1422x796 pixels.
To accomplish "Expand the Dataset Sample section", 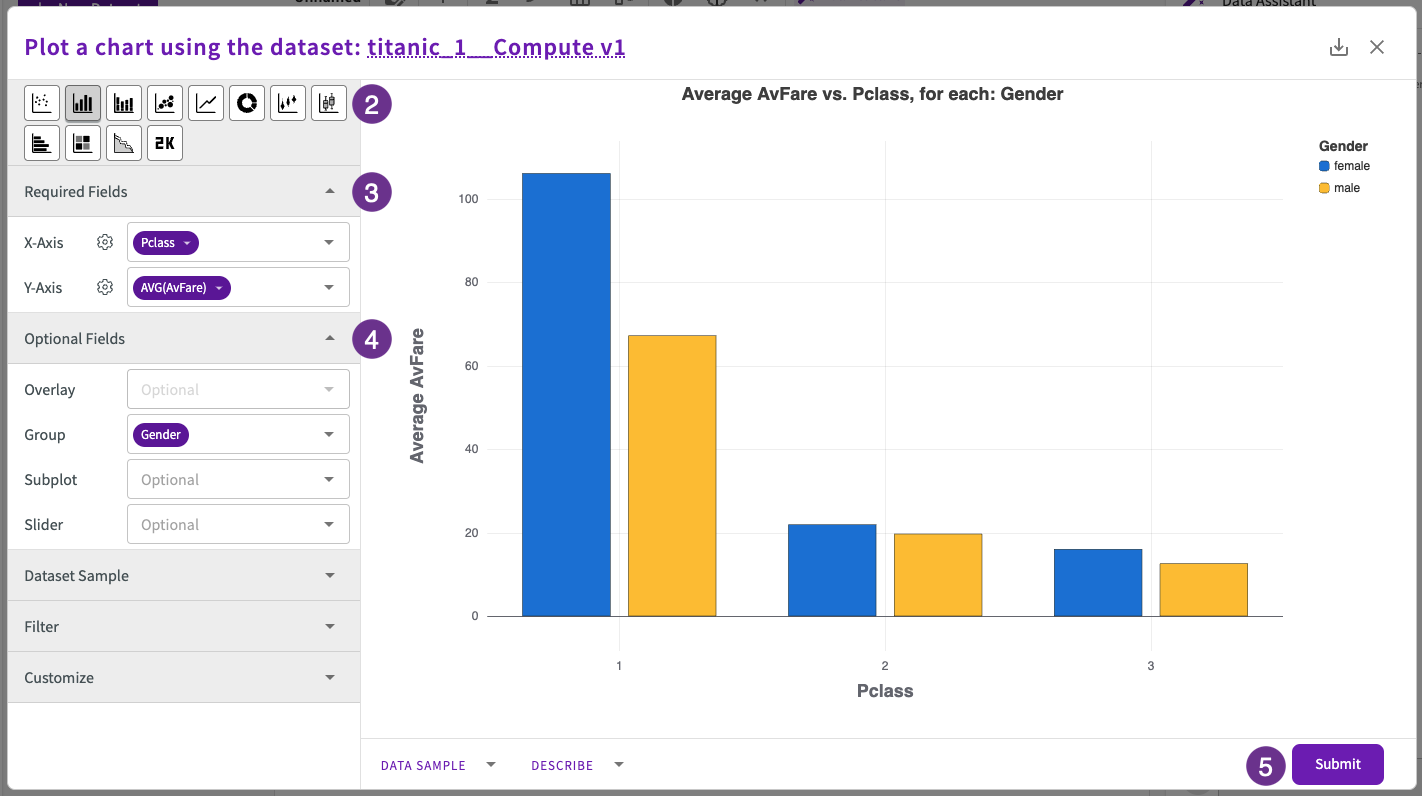I will point(184,575).
